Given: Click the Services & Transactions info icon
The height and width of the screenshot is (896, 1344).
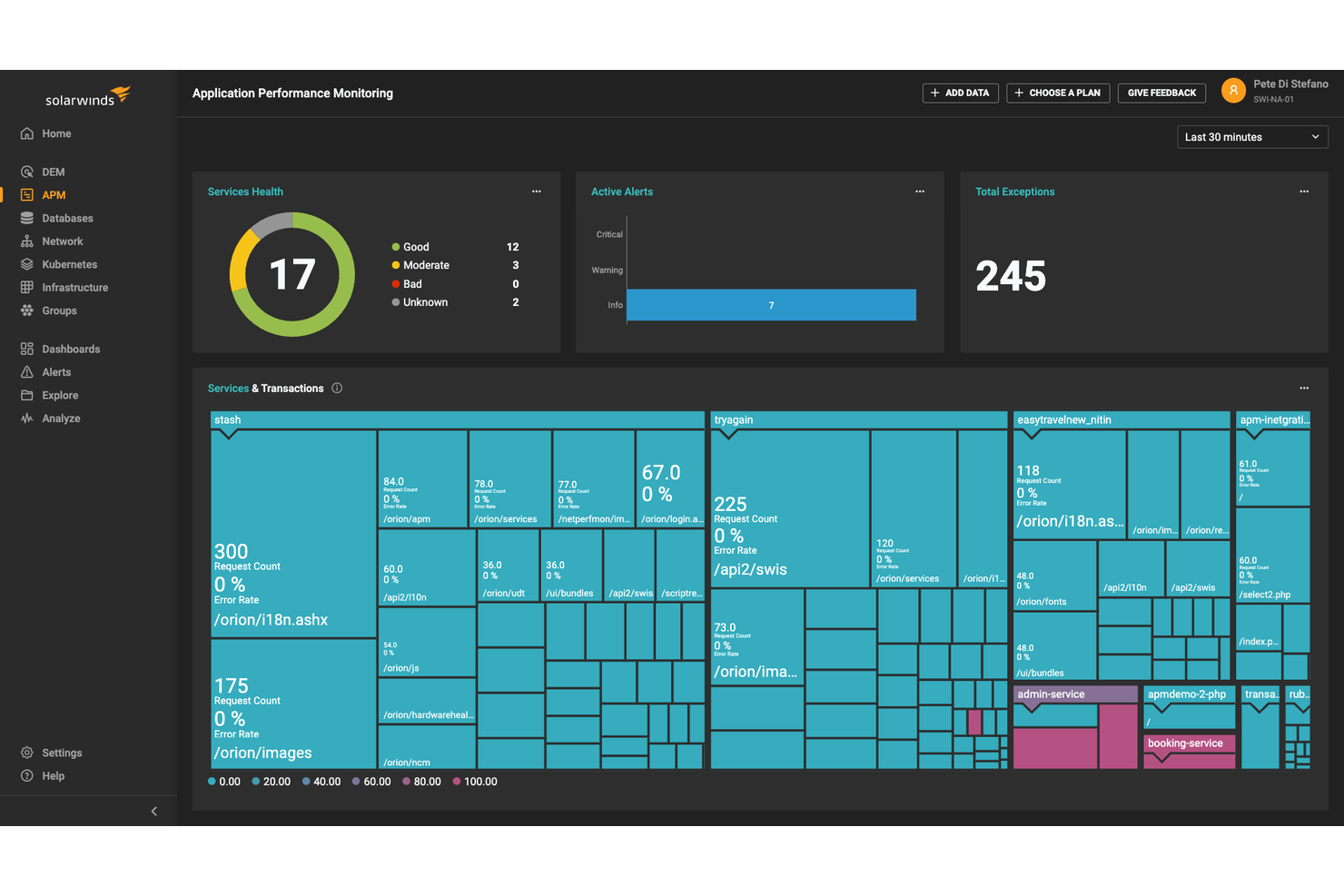Looking at the screenshot, I should pos(336,388).
